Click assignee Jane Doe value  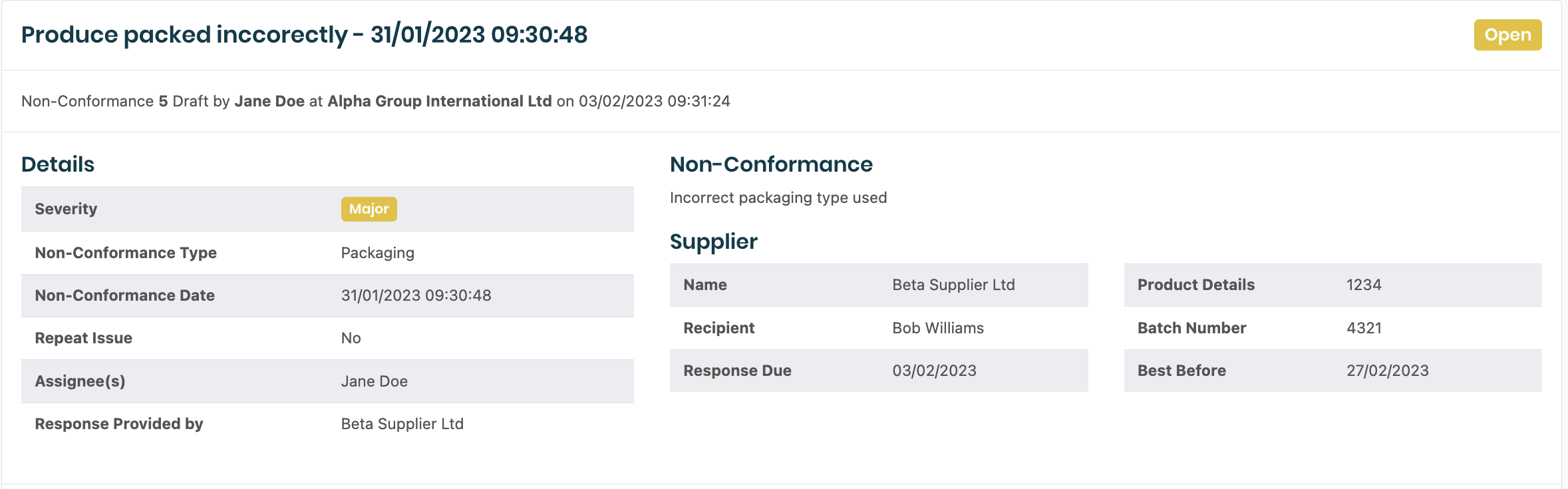[x=374, y=381]
